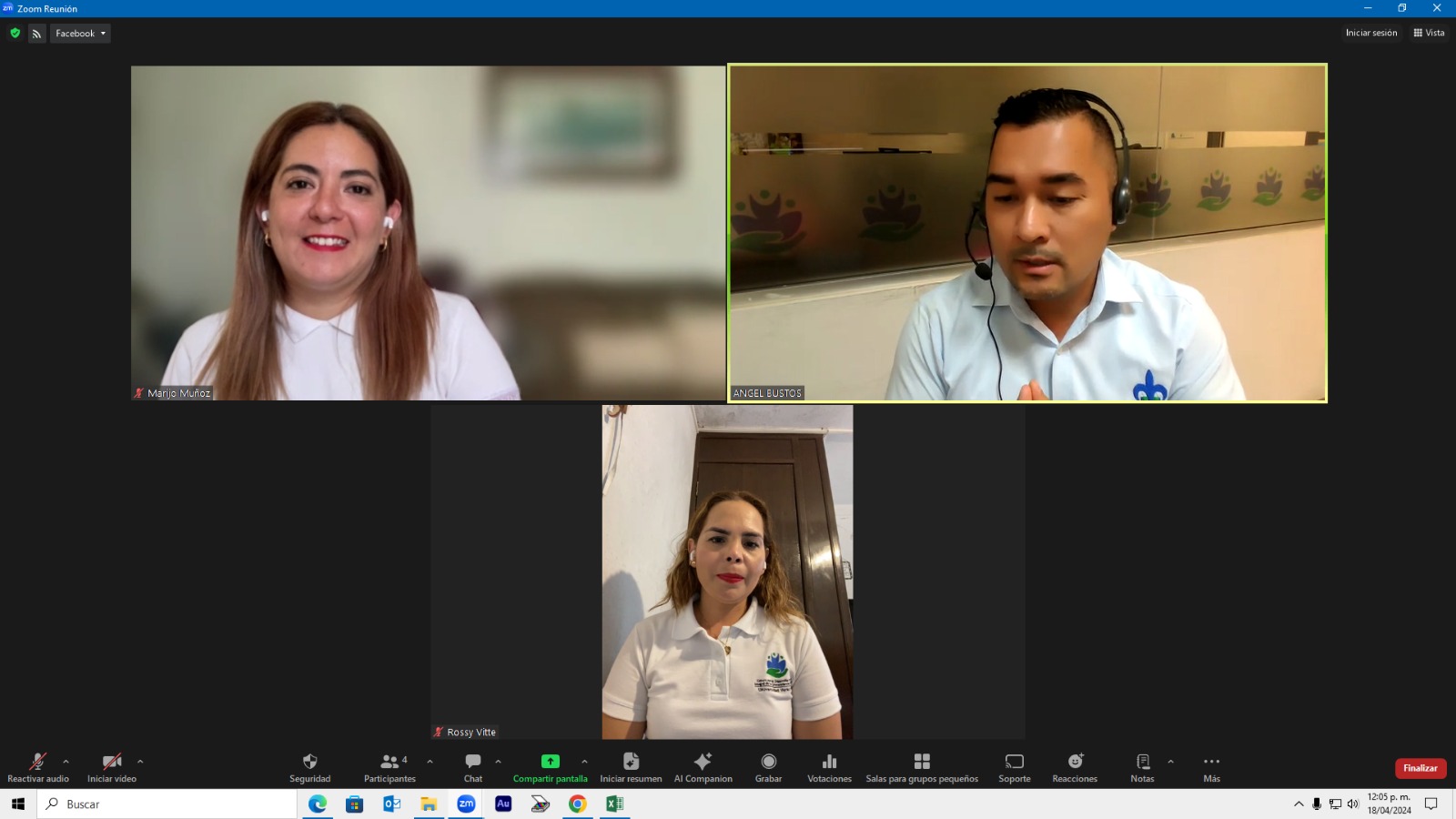Start AI Companion
This screenshot has height=819, width=1456.
[x=703, y=762]
